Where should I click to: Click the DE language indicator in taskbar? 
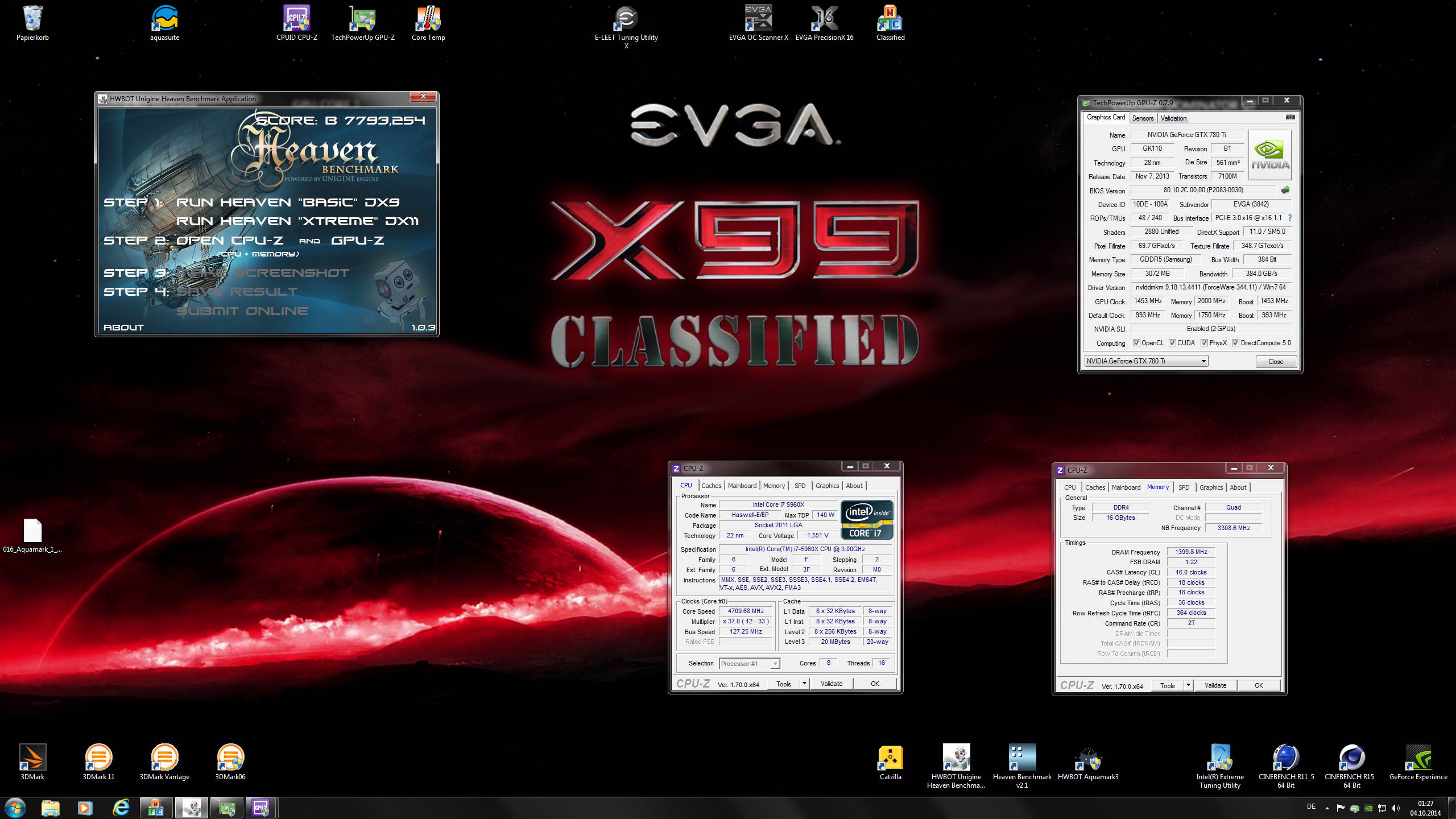[1312, 806]
